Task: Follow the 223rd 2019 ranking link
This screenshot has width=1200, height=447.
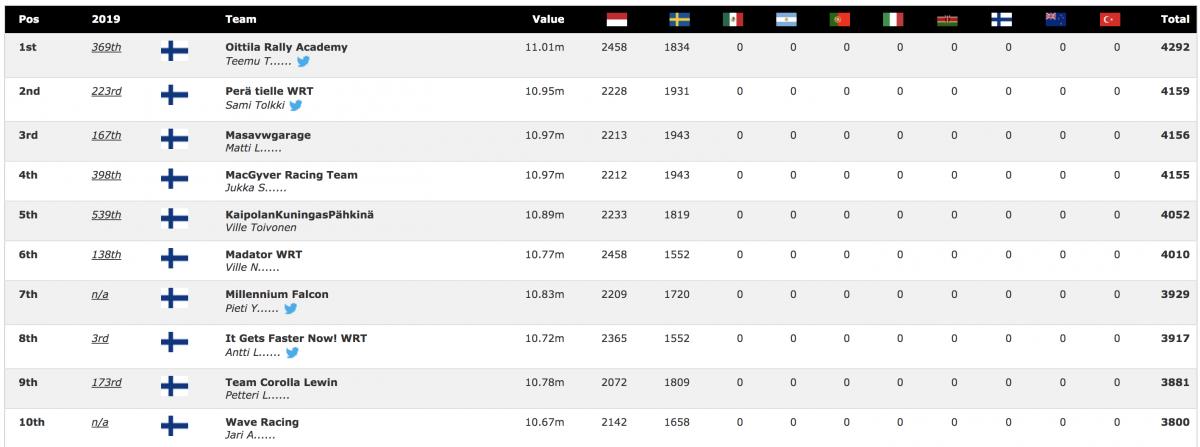Action: pyautogui.click(x=106, y=91)
